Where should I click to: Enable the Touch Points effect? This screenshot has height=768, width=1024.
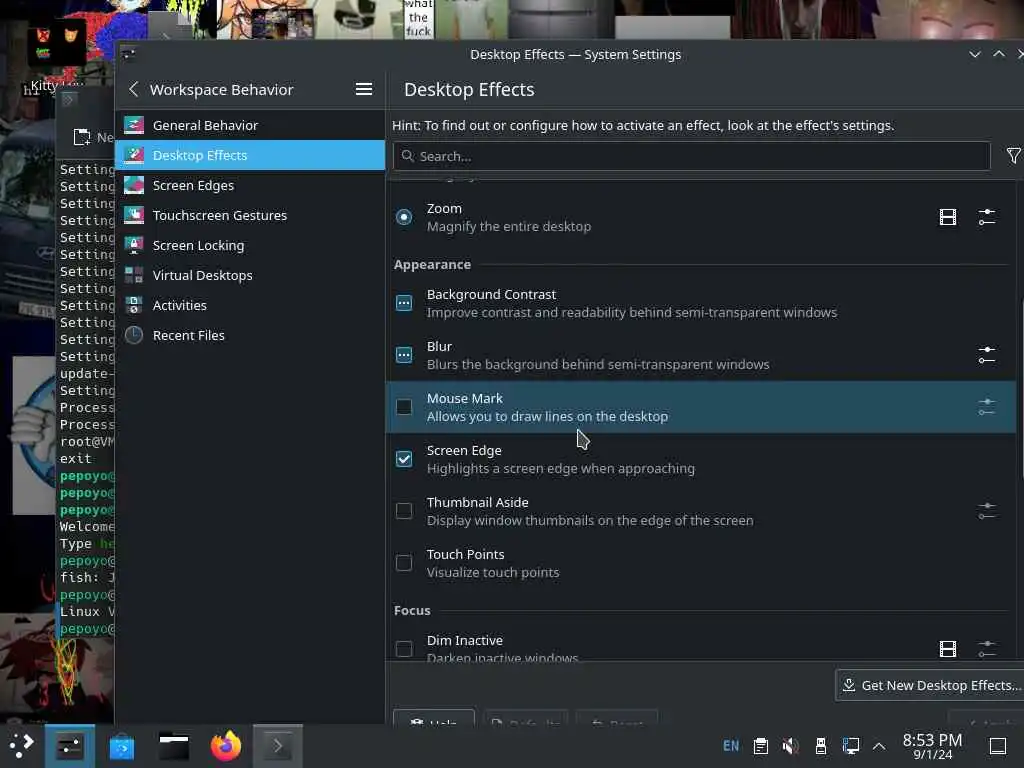click(x=404, y=562)
